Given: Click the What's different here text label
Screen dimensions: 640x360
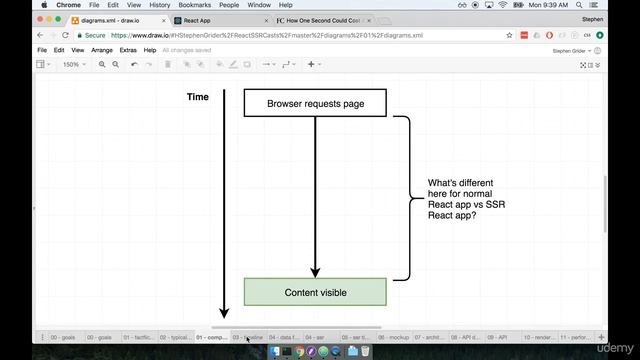Looking at the screenshot, I should pos(466,199).
